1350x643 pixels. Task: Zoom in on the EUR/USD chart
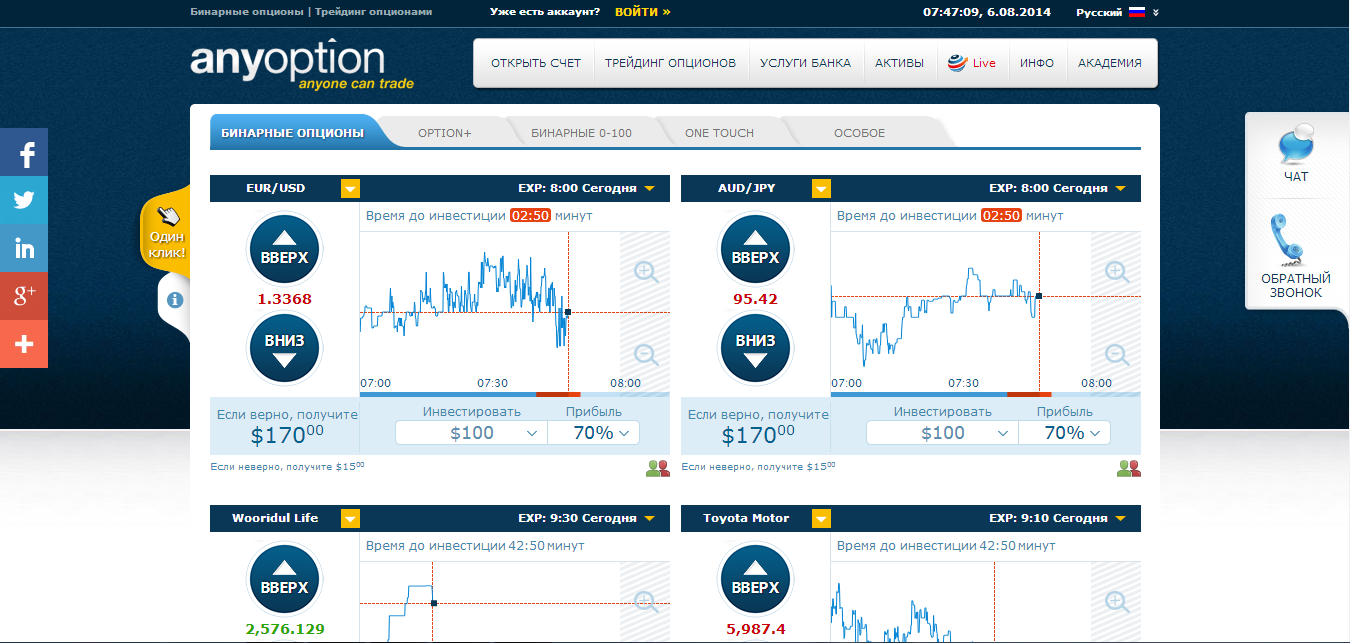(x=645, y=271)
